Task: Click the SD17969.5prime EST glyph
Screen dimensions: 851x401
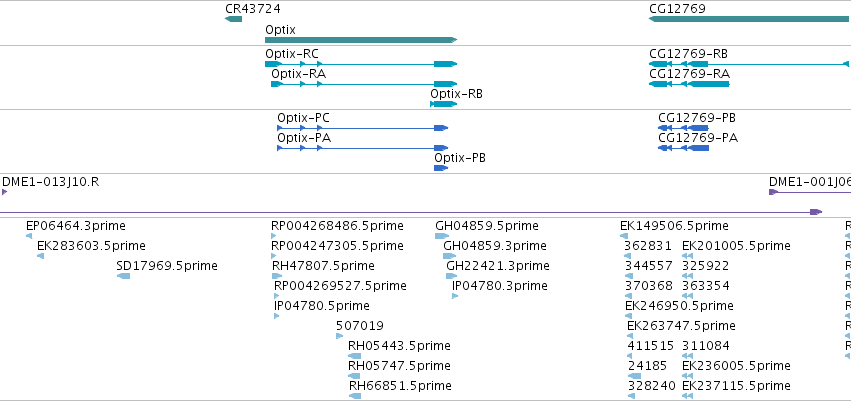Action: (123, 276)
